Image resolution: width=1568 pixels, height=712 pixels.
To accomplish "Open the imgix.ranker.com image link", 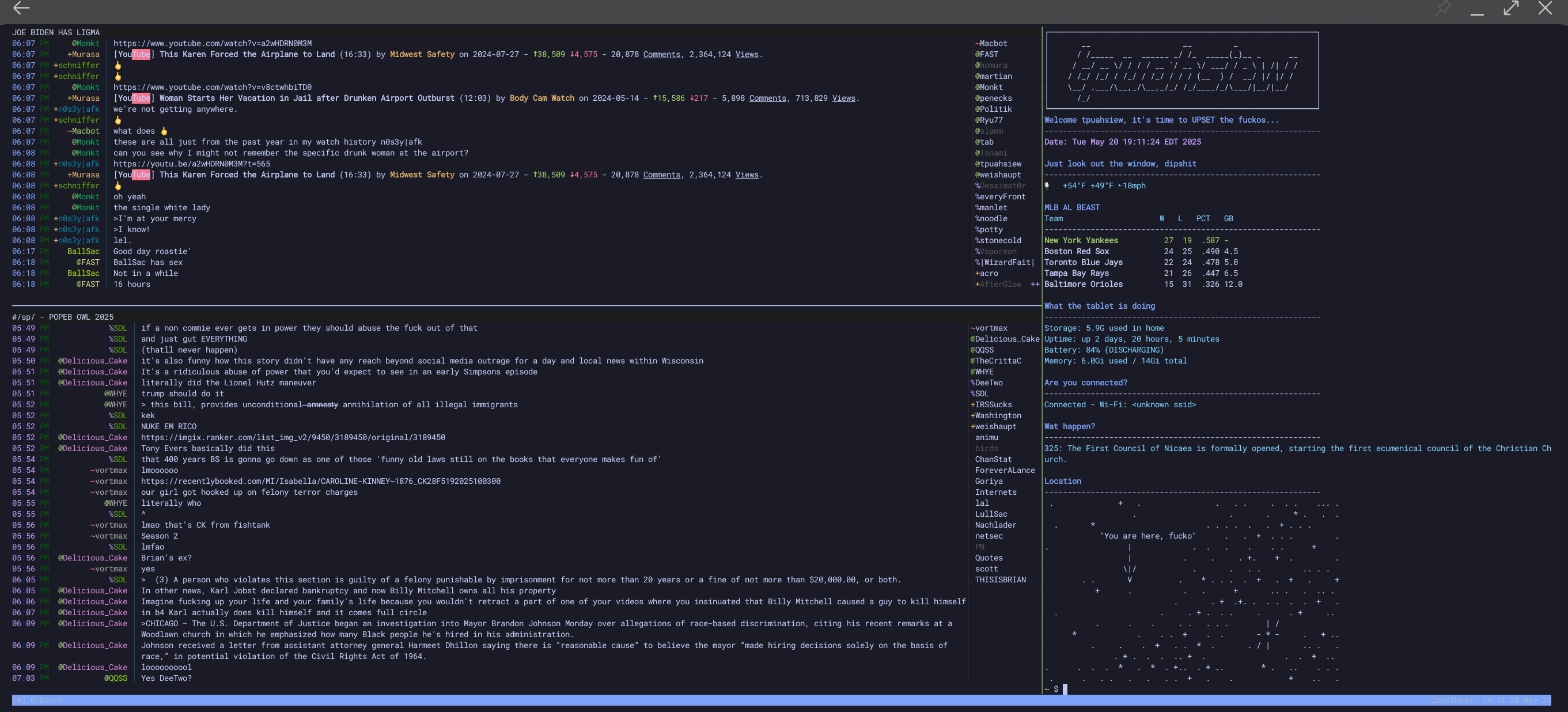I will pos(293,438).
